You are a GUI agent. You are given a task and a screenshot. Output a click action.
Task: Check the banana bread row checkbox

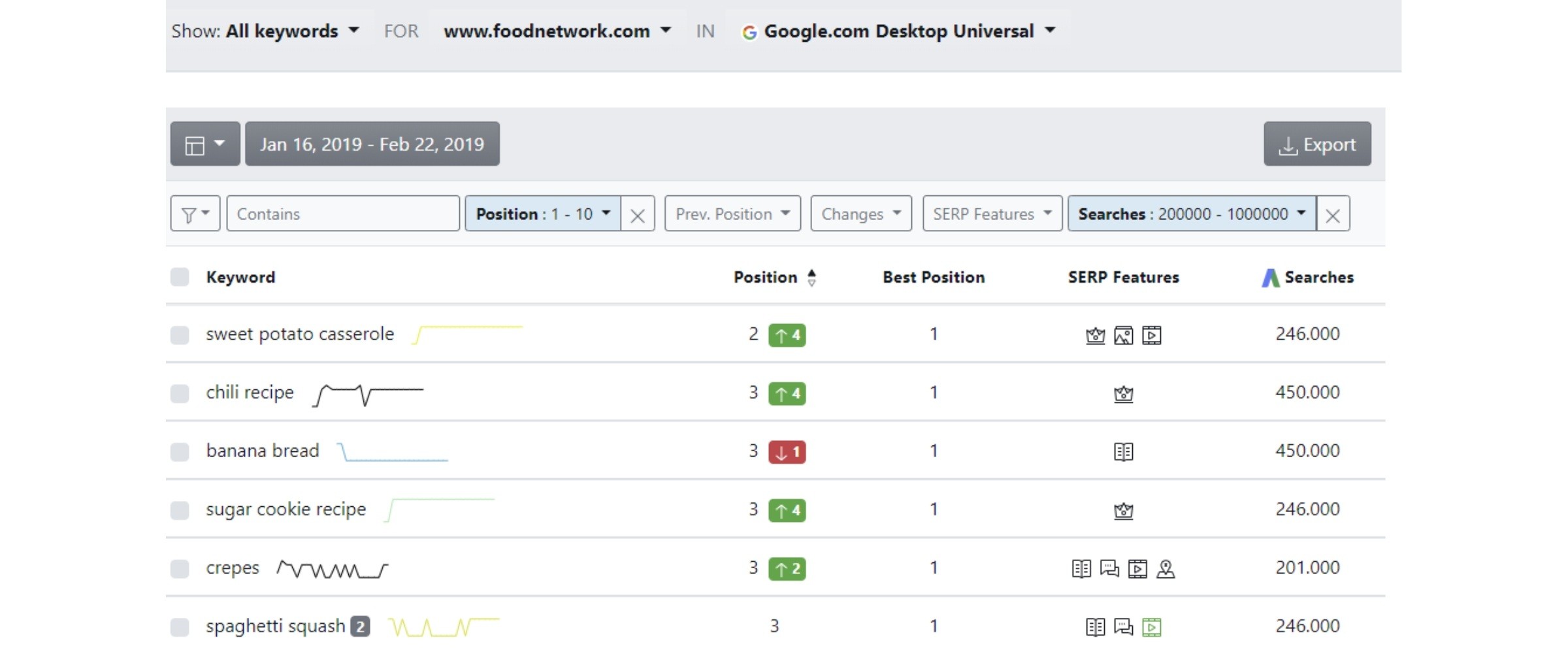click(180, 451)
